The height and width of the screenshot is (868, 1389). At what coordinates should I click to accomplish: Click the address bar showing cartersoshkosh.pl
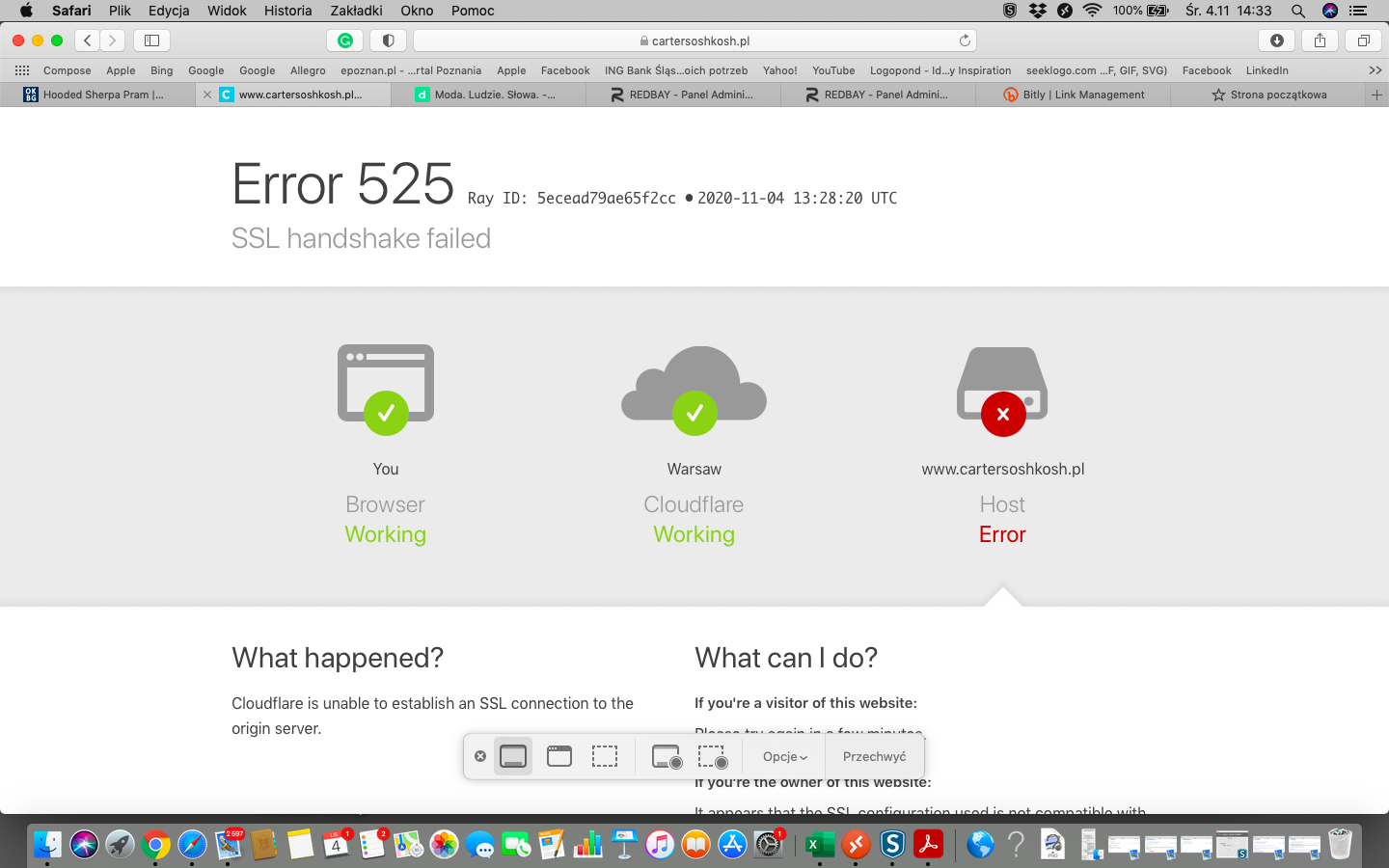pos(694,41)
